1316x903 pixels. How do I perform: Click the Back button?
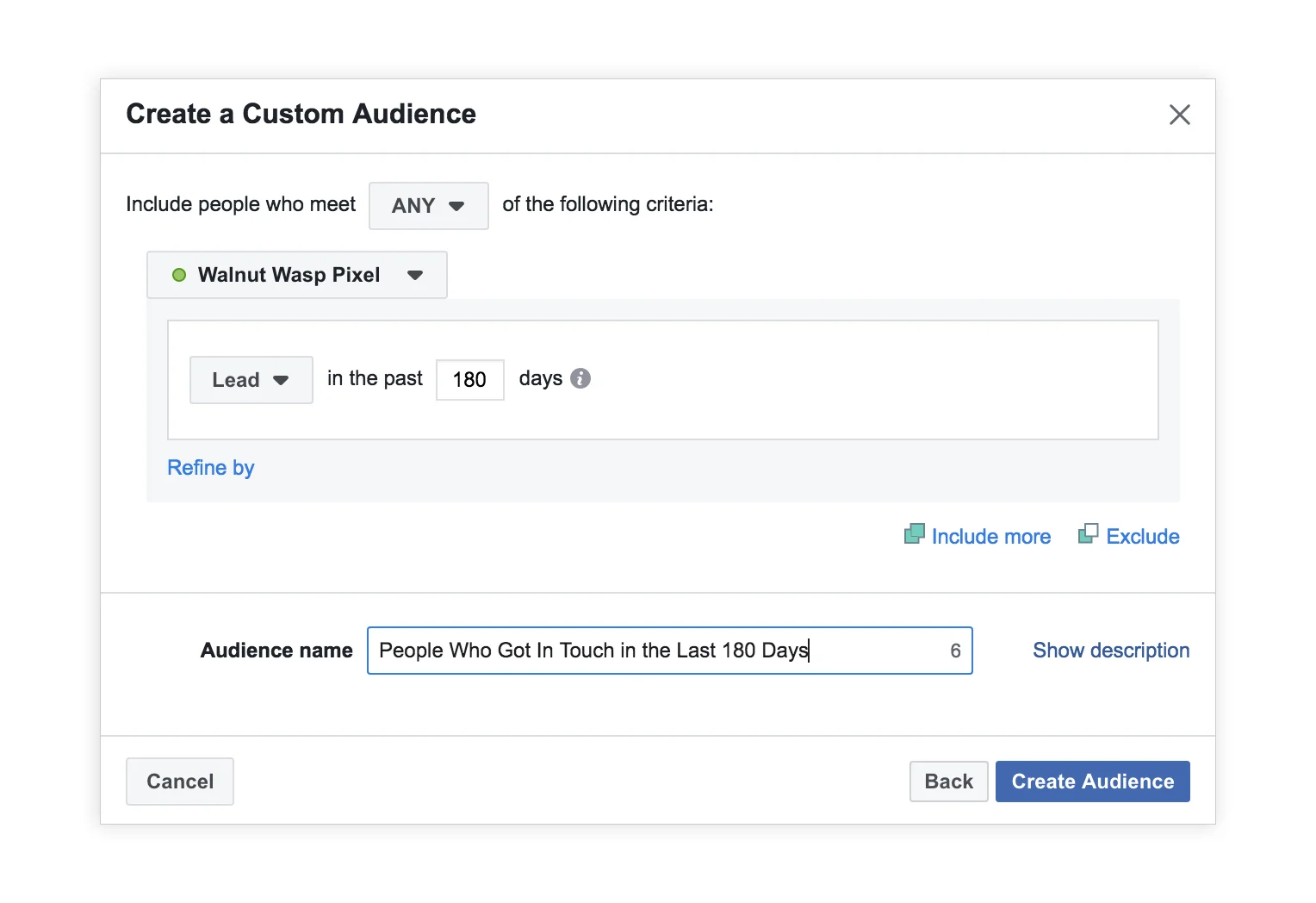949,782
